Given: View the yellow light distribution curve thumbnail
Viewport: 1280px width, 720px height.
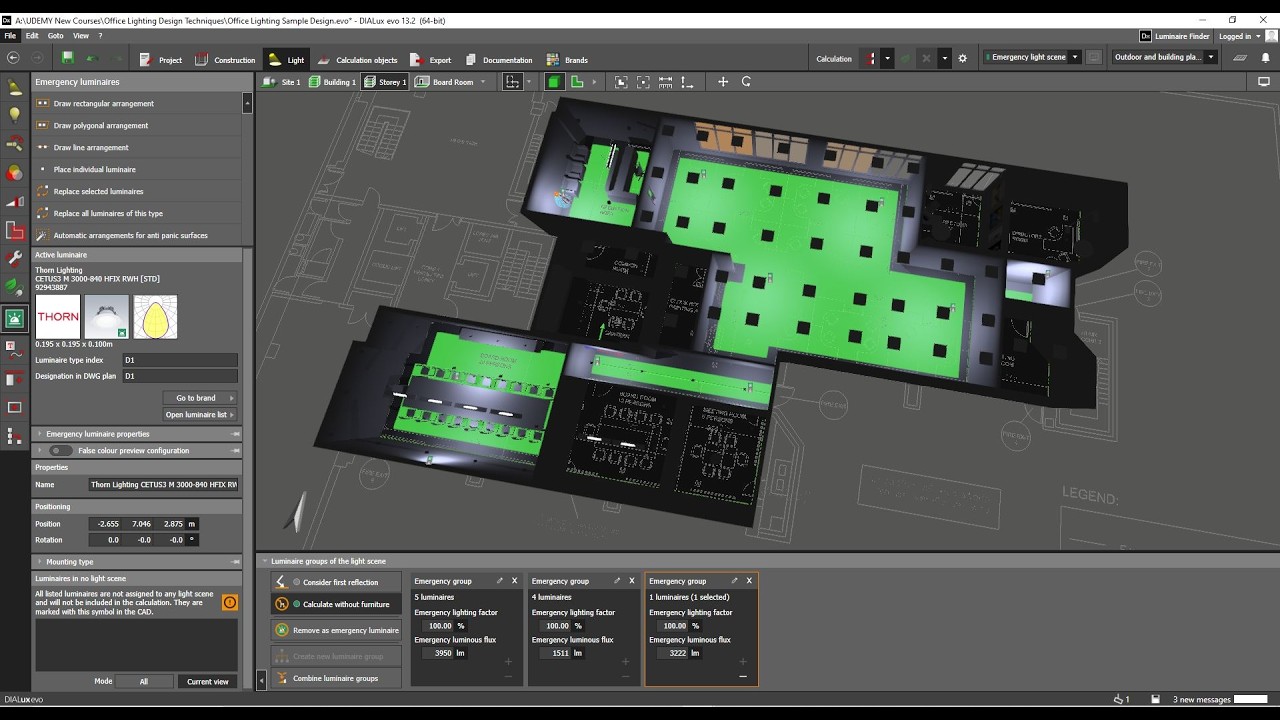Looking at the screenshot, I should [155, 316].
